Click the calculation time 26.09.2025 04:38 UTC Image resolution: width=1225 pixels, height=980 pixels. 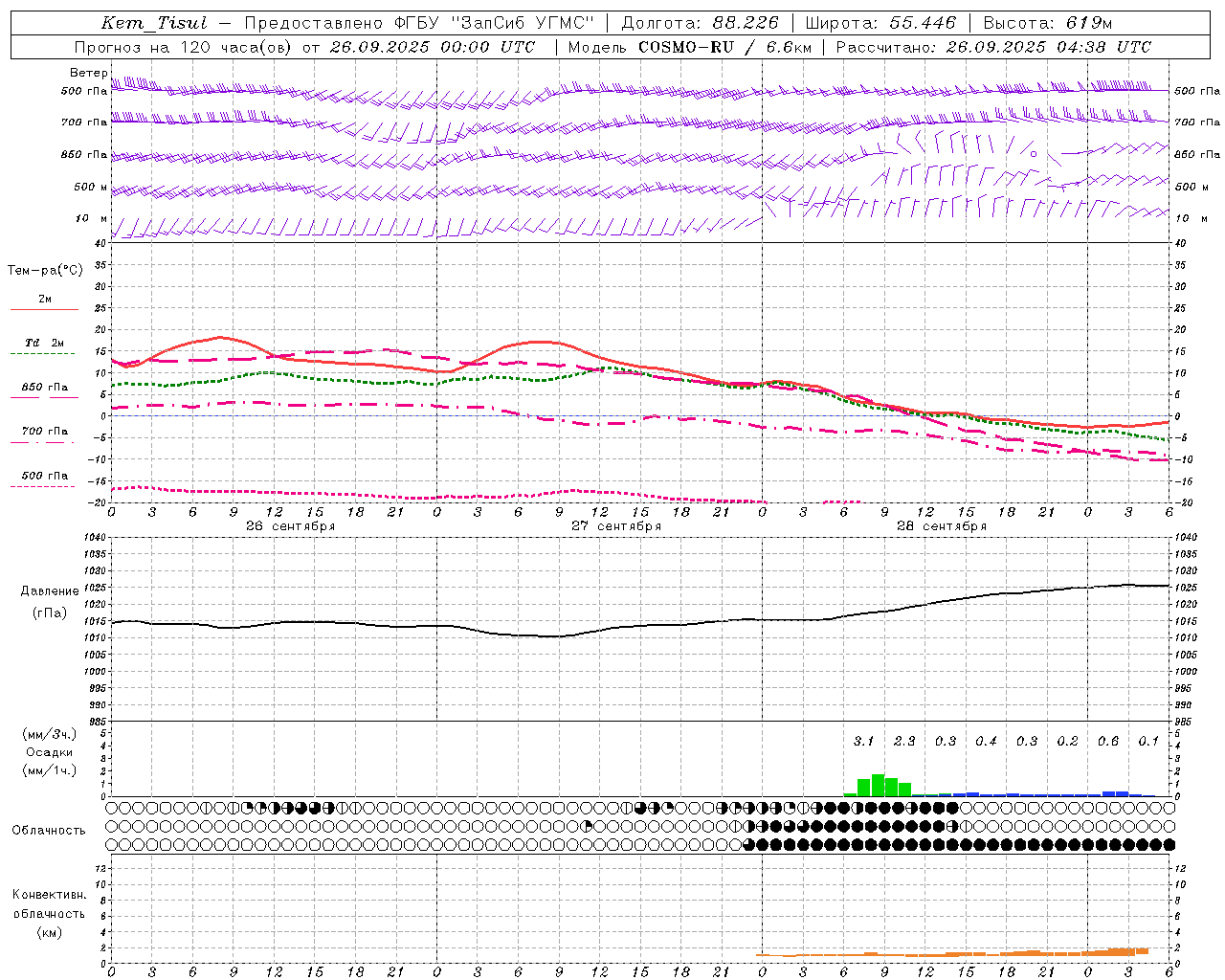1049,47
